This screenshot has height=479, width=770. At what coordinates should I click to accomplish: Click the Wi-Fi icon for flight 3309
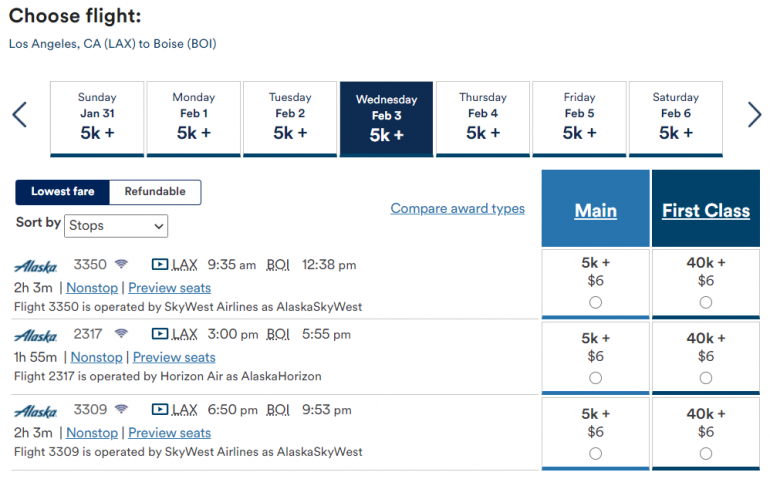[x=121, y=410]
